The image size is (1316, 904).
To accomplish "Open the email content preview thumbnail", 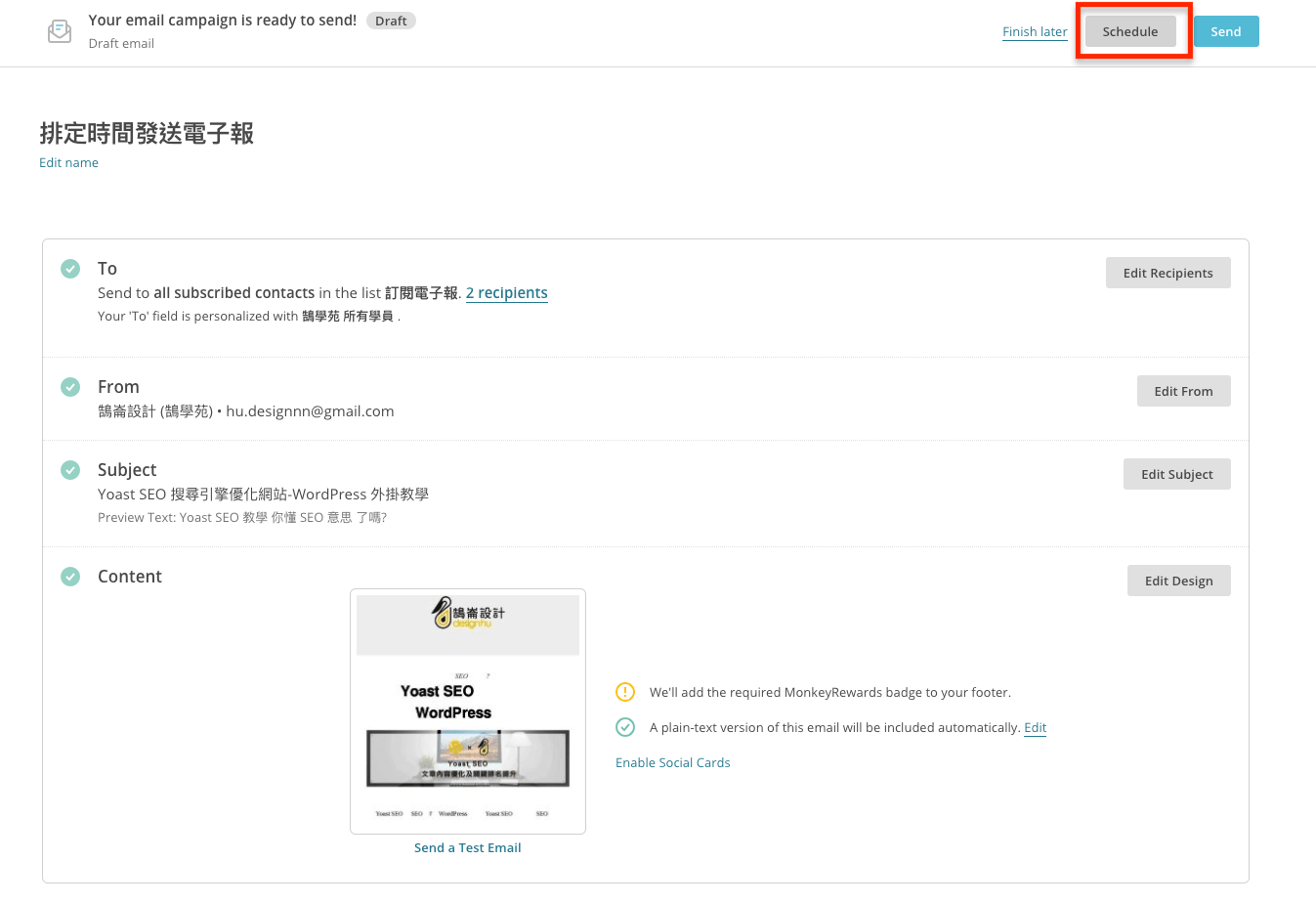I will click(468, 710).
